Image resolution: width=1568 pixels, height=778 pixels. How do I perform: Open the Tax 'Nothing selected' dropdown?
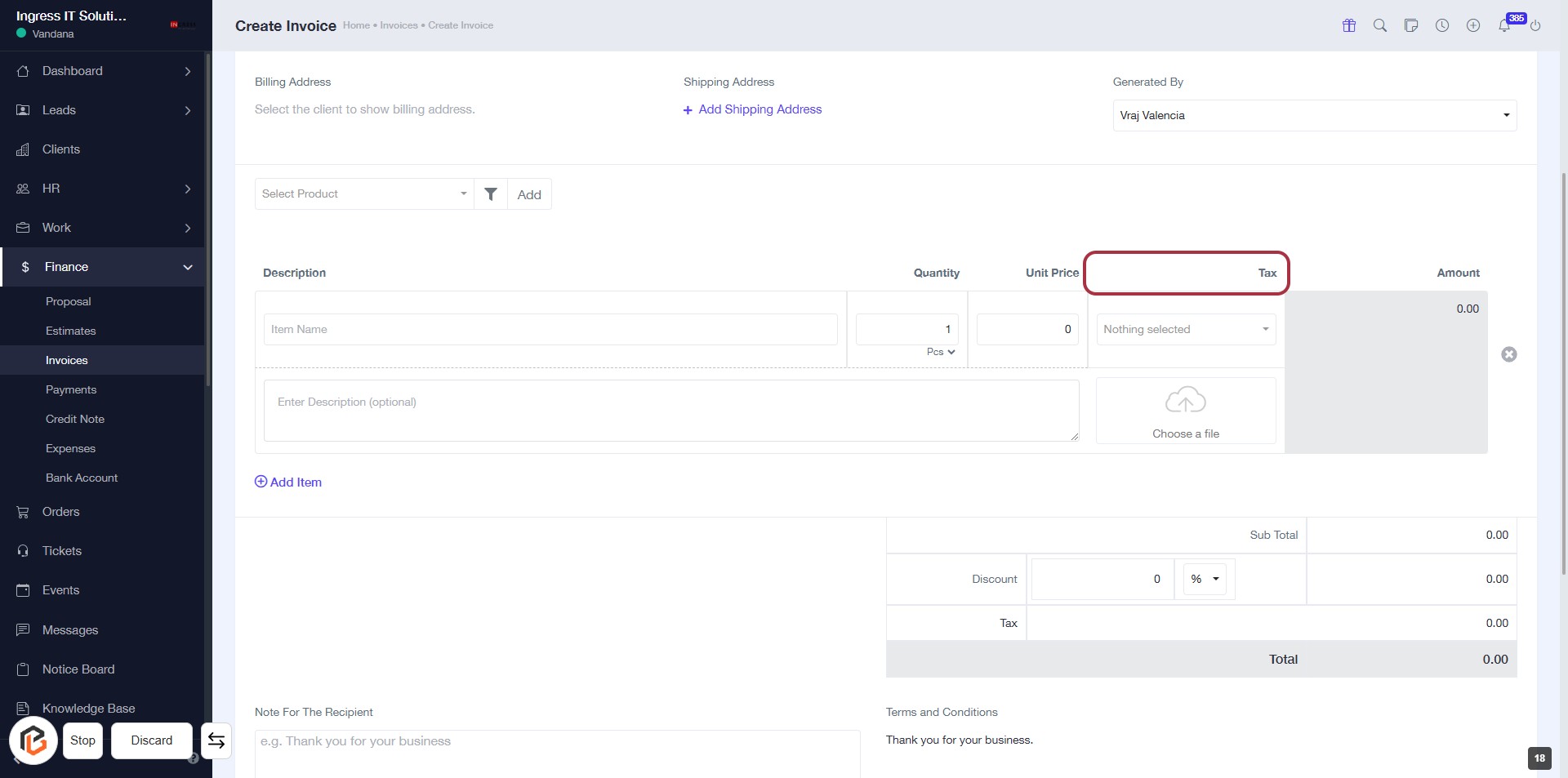(x=1185, y=330)
